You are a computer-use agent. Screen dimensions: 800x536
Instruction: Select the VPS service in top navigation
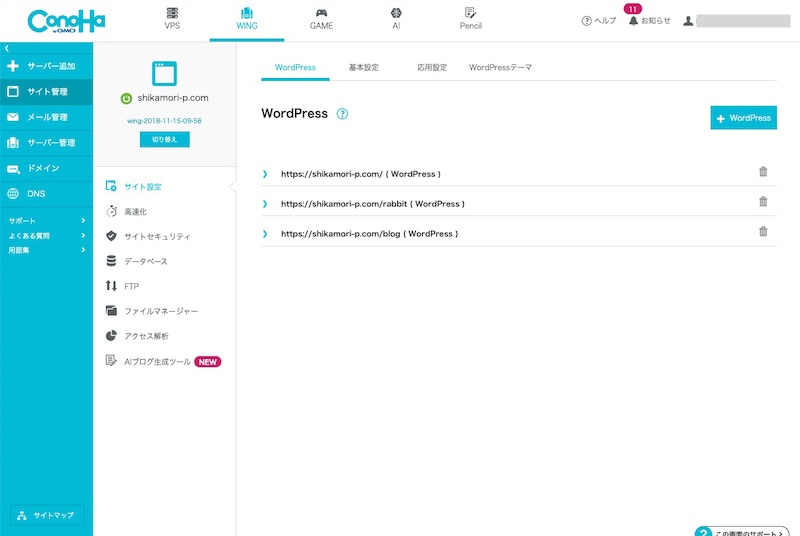tap(172, 18)
